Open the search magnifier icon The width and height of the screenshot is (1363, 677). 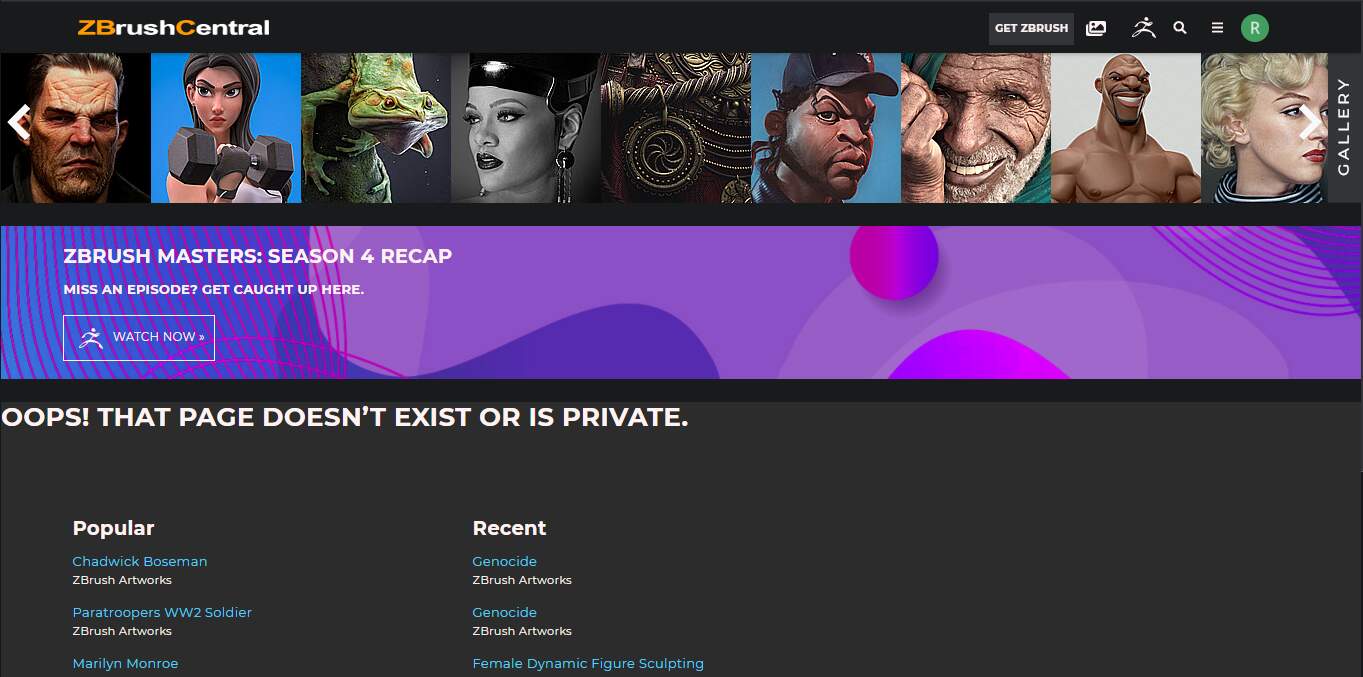1180,28
